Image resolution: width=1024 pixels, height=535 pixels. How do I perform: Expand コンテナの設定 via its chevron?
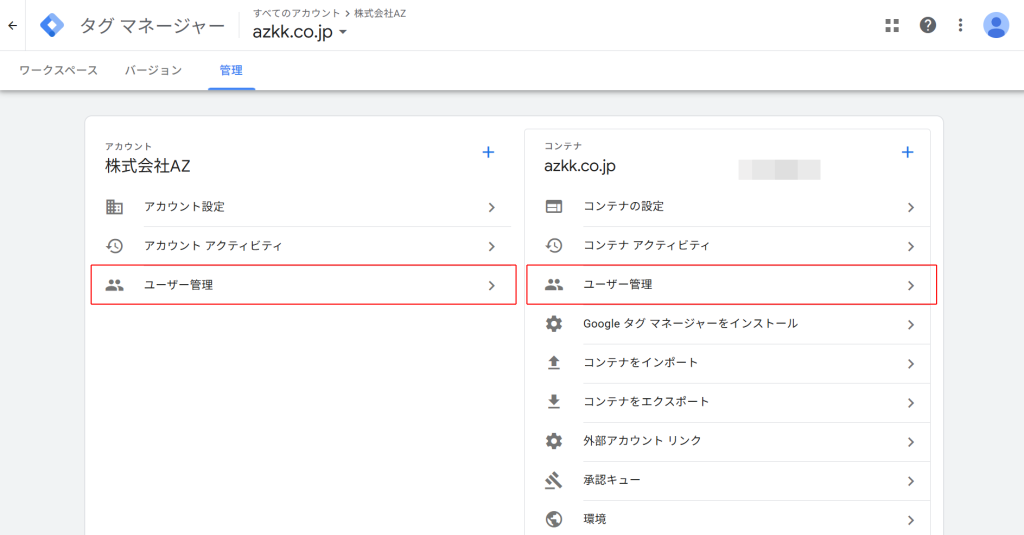910,207
